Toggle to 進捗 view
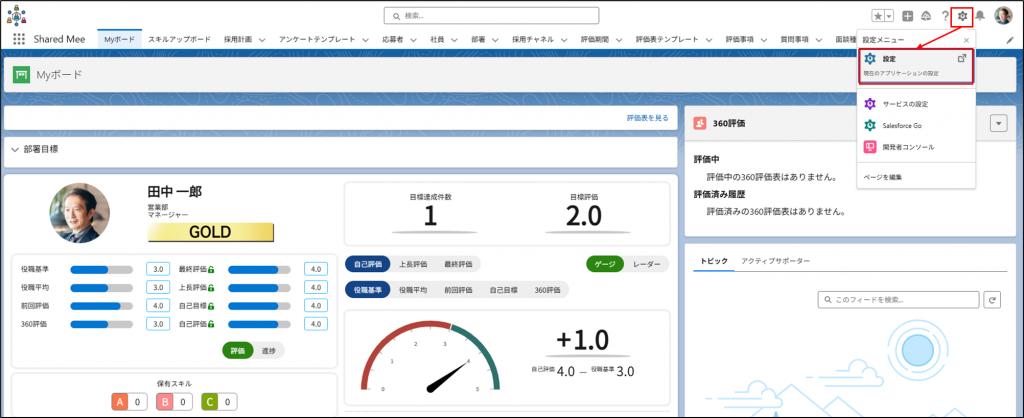This screenshot has height=418, width=1024. (267, 350)
